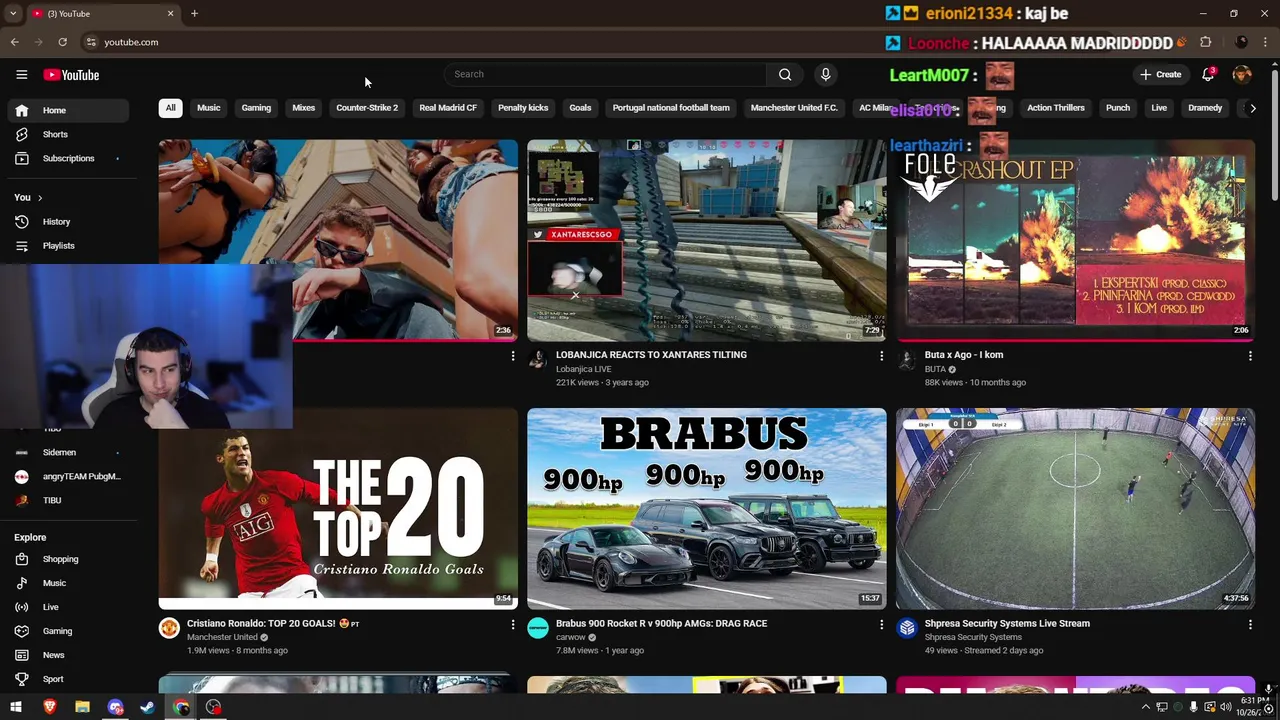Open more options for LOBANJICA REACTS video

tap(881, 355)
